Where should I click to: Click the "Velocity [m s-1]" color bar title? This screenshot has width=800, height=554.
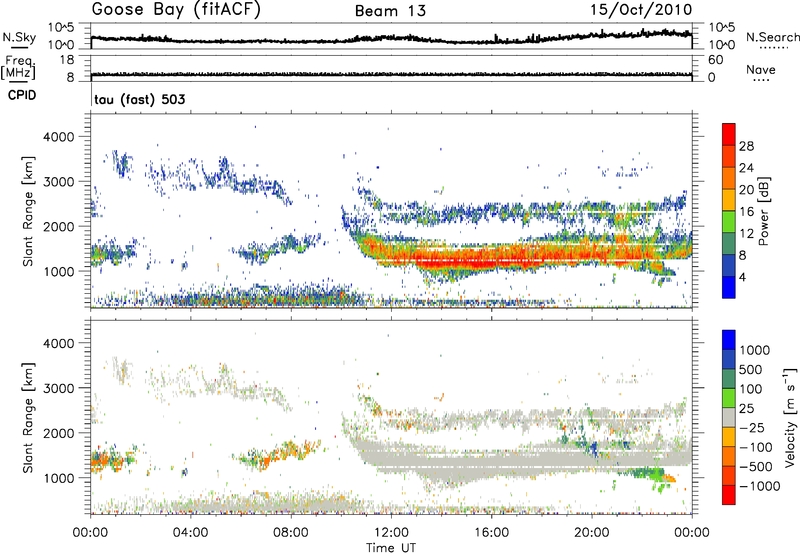(x=790, y=417)
